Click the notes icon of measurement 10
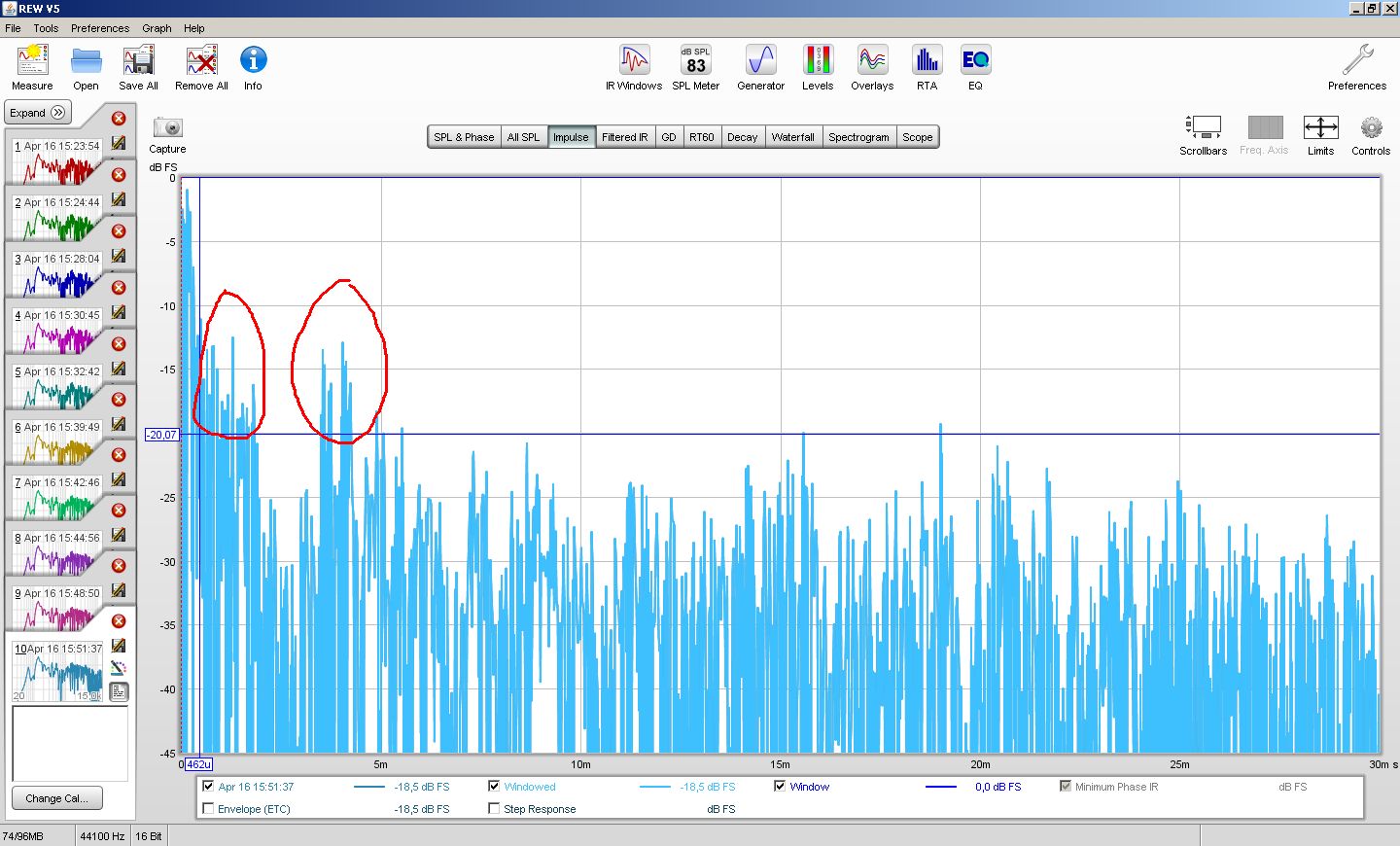This screenshot has height=846, width=1400. pos(119,692)
